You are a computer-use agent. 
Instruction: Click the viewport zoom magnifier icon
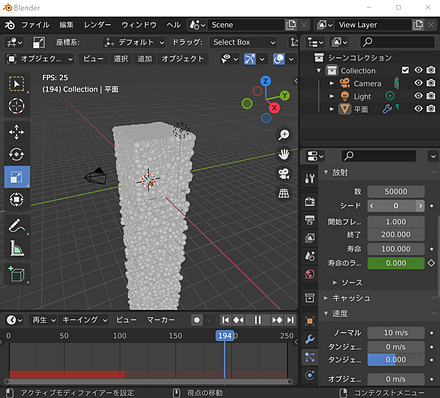(284, 135)
